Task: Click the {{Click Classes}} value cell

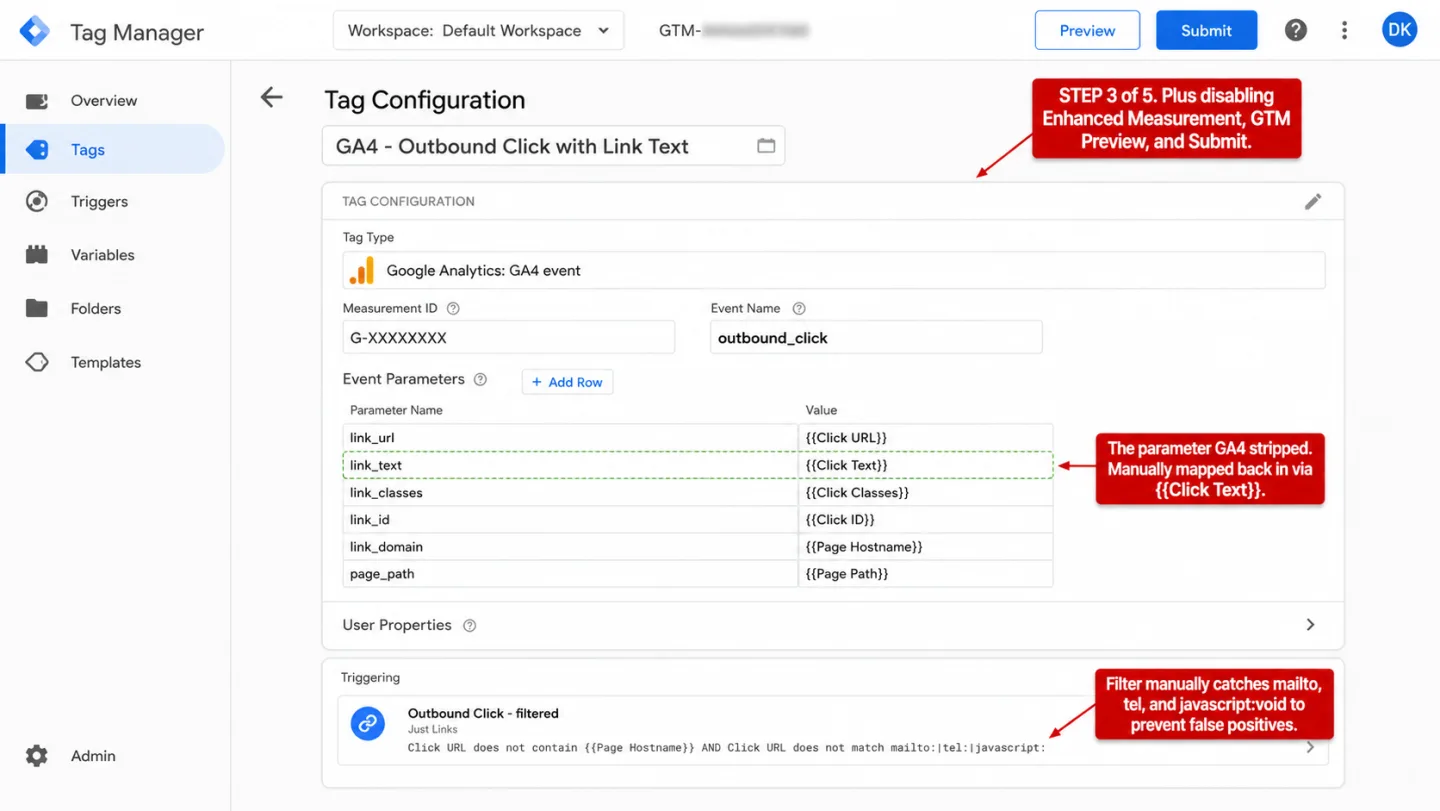Action: point(926,493)
